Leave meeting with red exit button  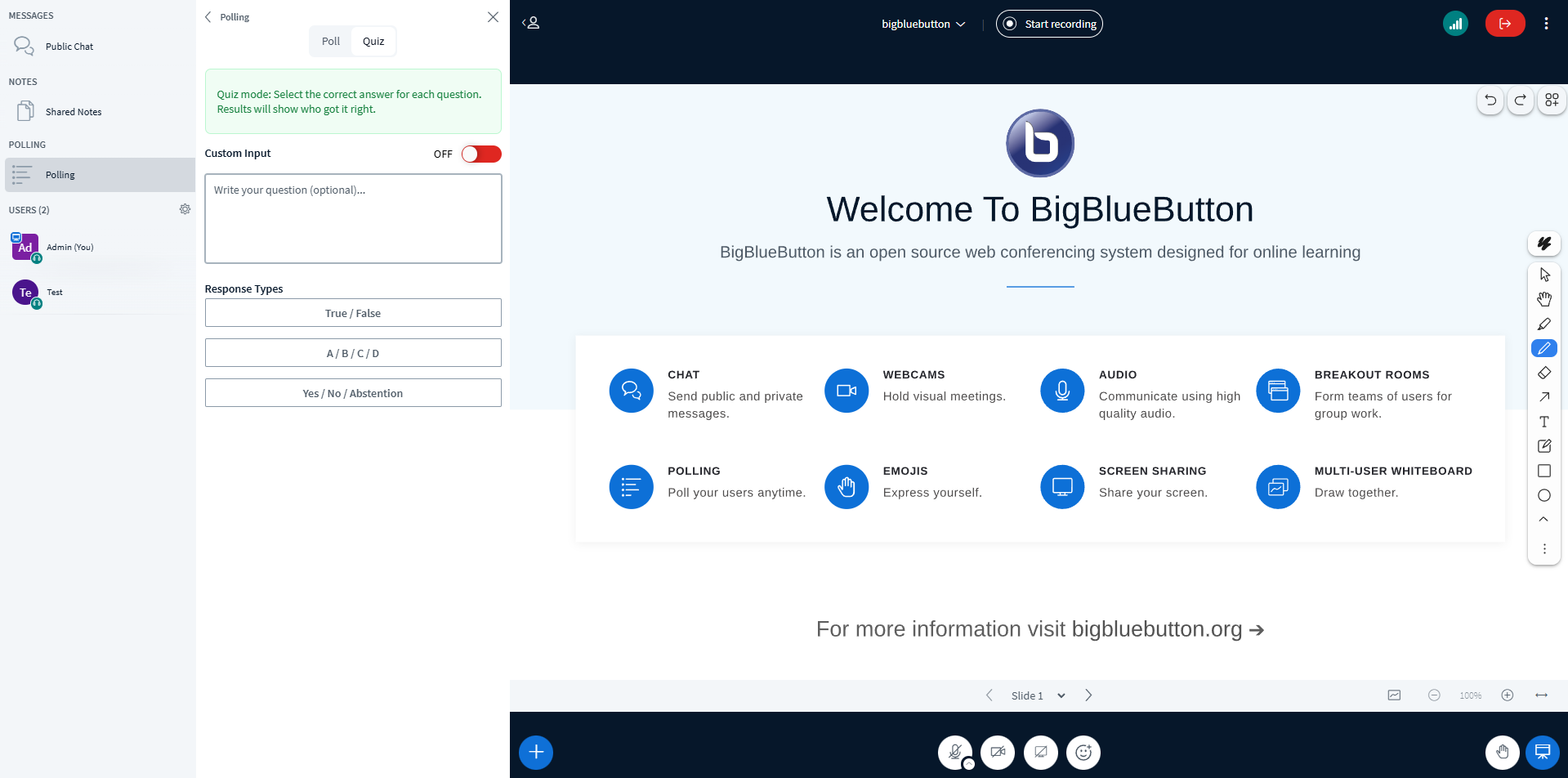click(x=1505, y=24)
